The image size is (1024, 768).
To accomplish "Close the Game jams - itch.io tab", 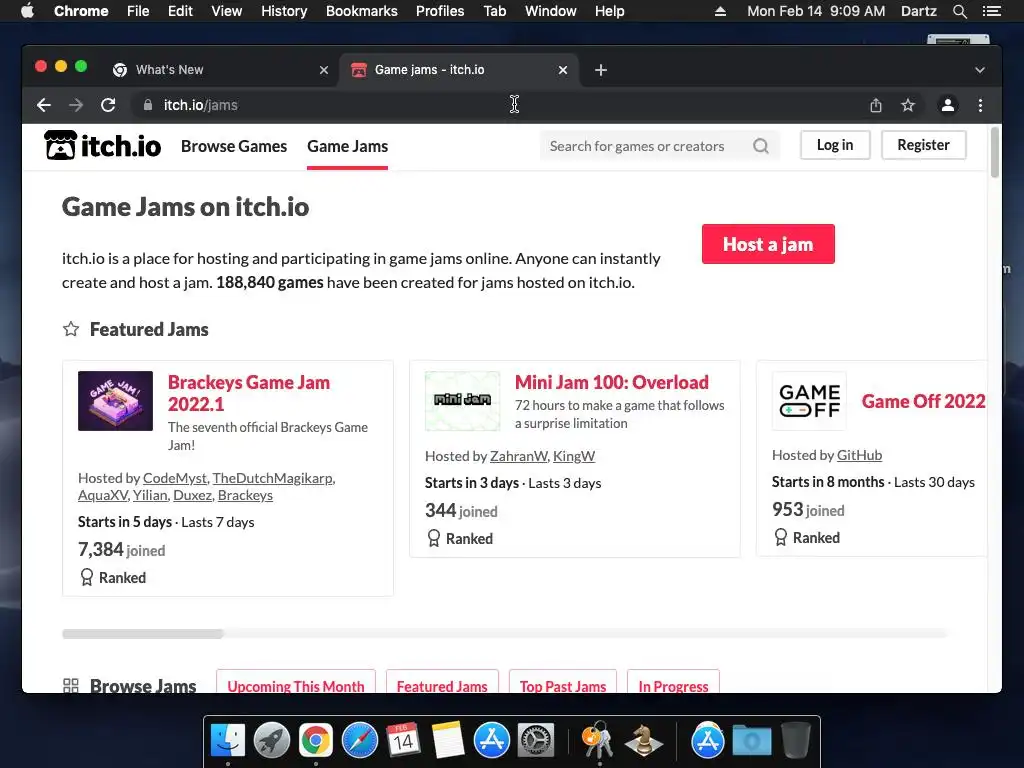I will click(563, 70).
